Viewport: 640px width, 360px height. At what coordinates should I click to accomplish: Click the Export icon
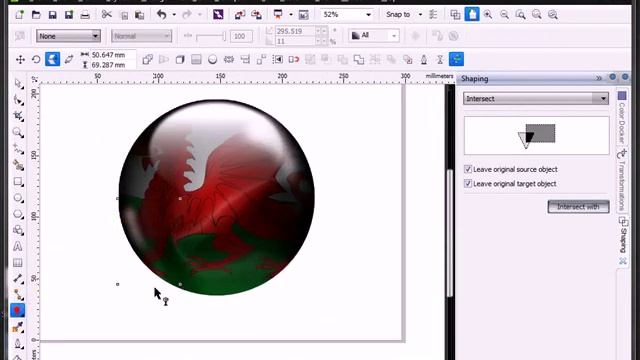pos(256,15)
